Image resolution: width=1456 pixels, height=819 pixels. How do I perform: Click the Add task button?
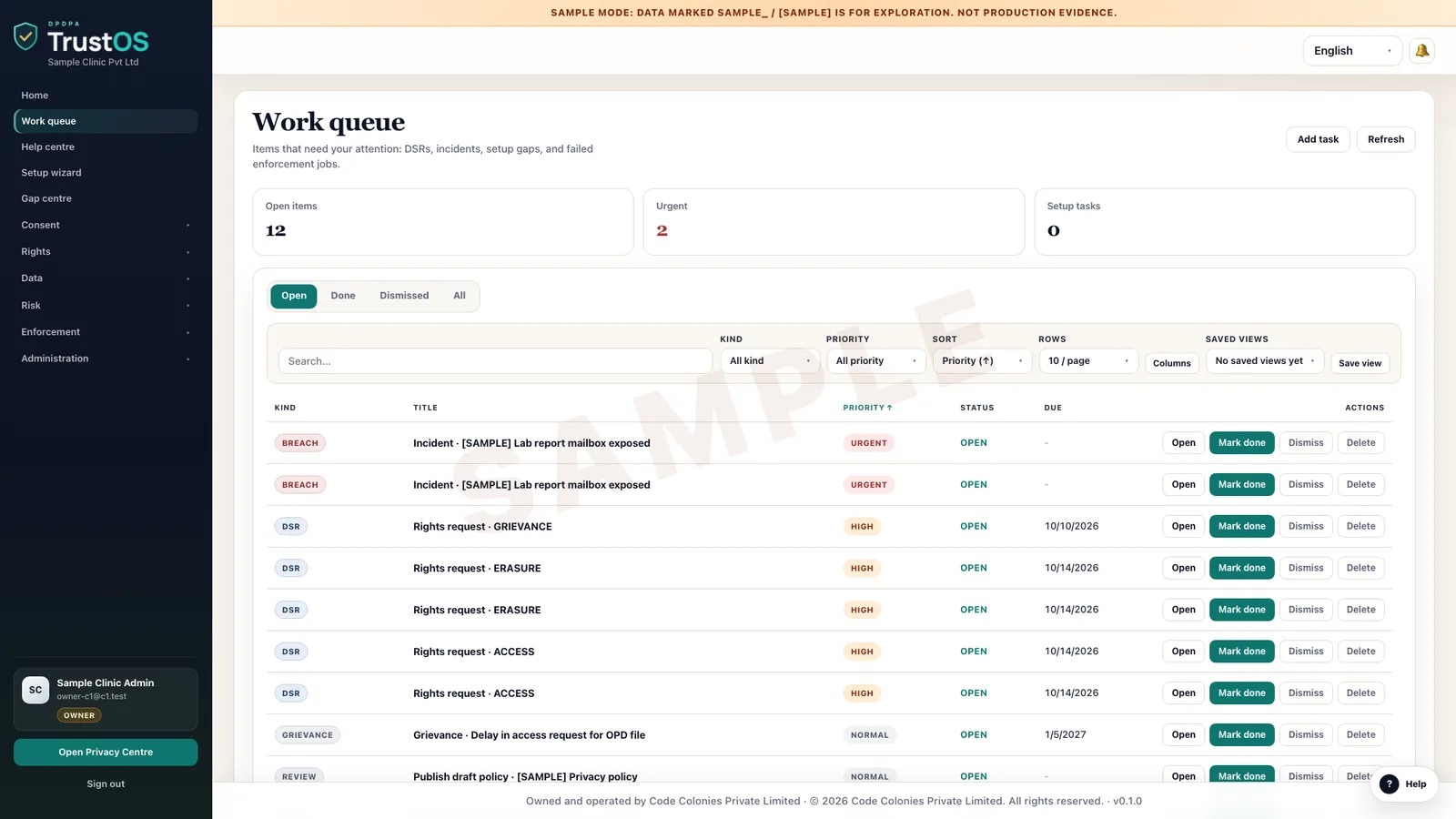coord(1318,139)
